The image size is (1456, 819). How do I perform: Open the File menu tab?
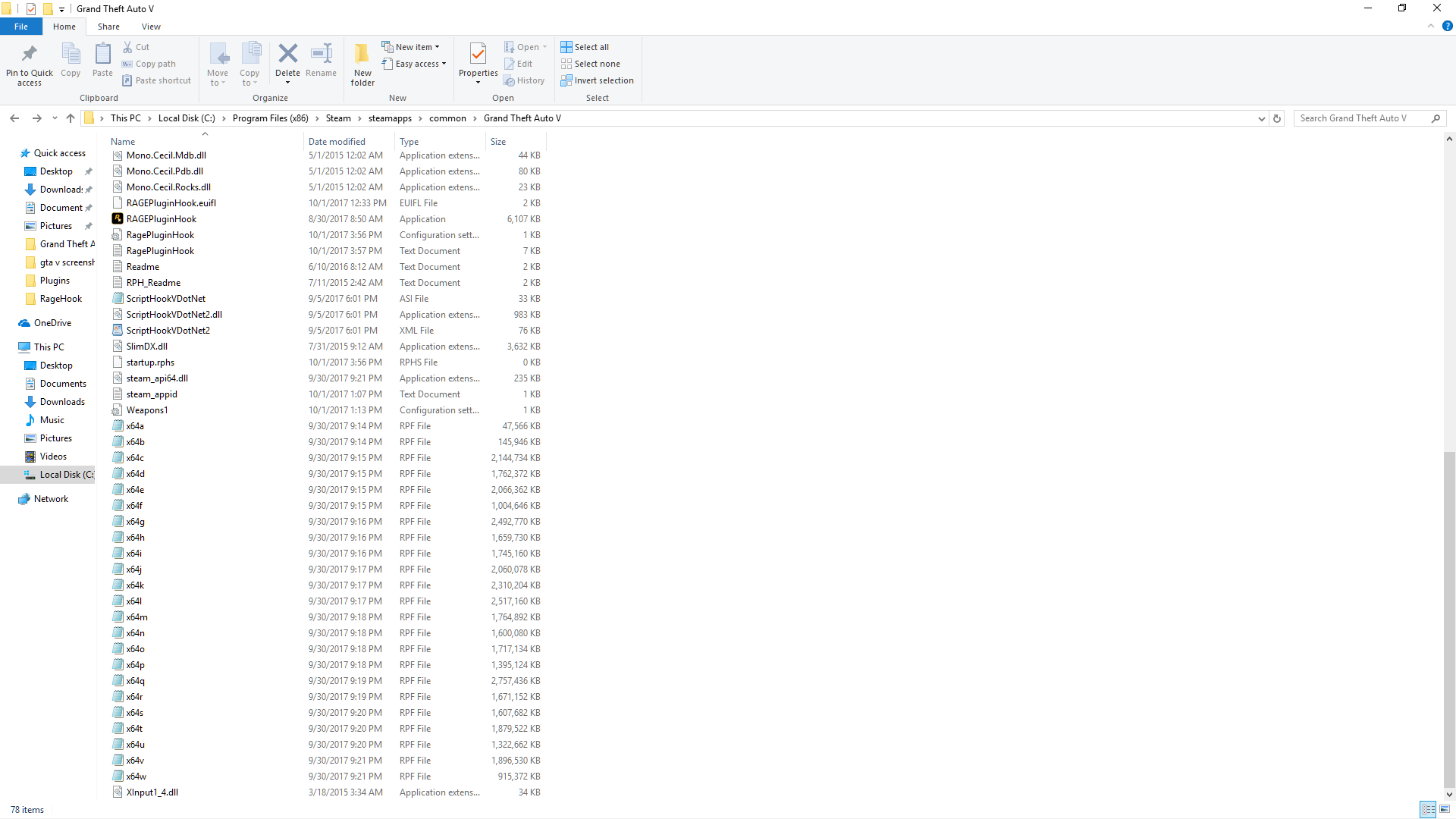[x=21, y=27]
